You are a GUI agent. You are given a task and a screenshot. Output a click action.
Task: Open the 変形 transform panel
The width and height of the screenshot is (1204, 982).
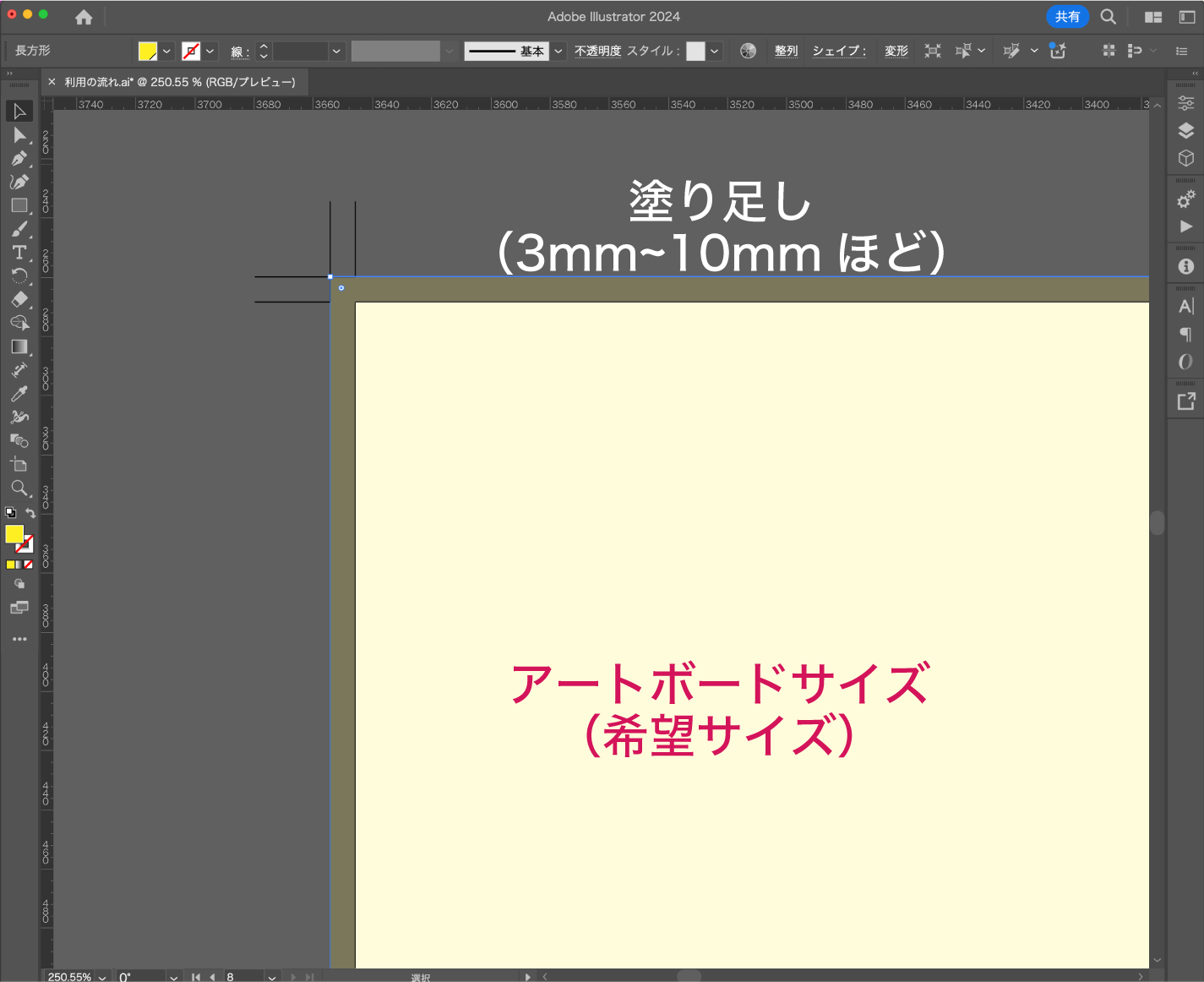click(x=896, y=52)
